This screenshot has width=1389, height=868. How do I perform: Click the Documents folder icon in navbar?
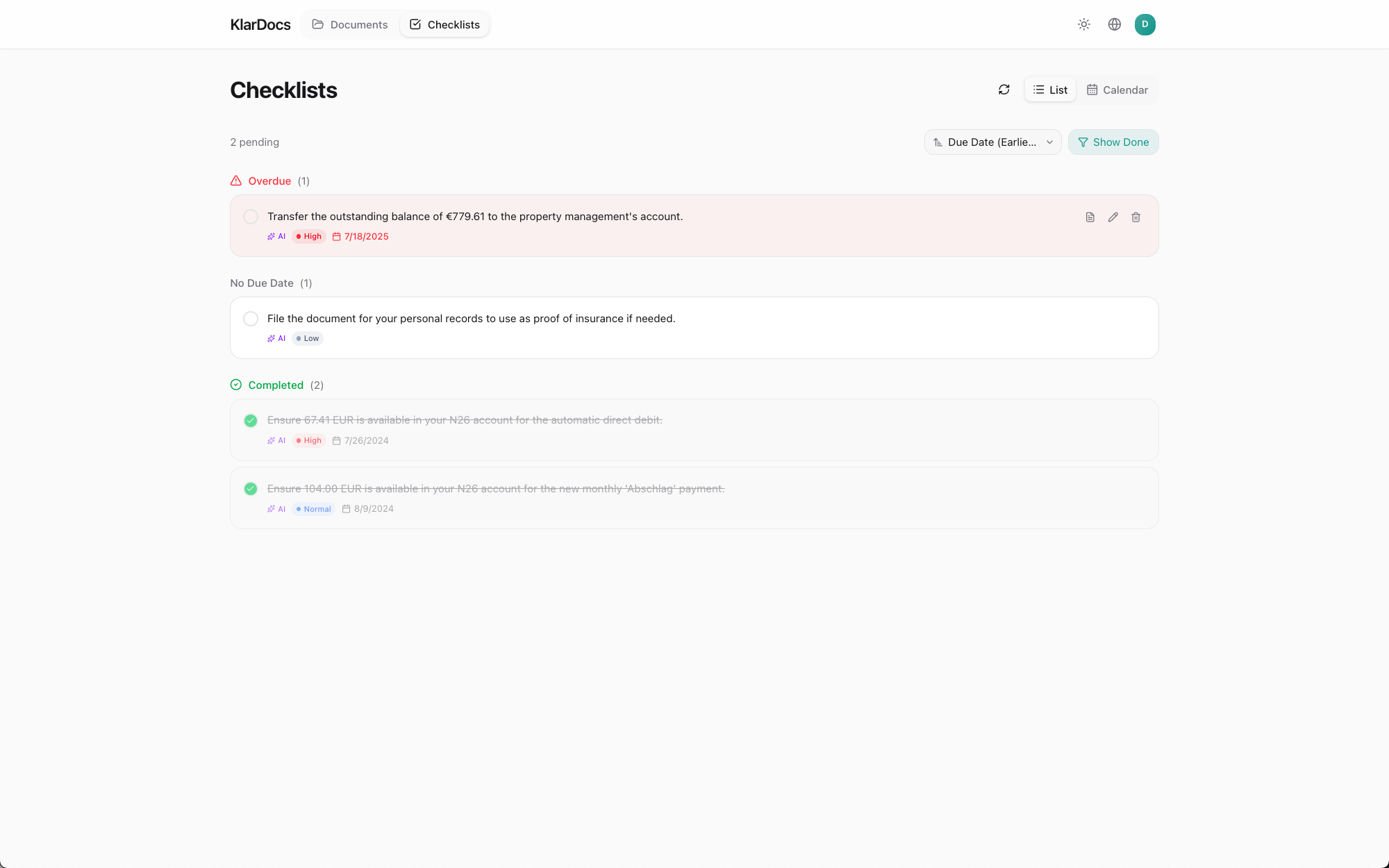pos(318,24)
